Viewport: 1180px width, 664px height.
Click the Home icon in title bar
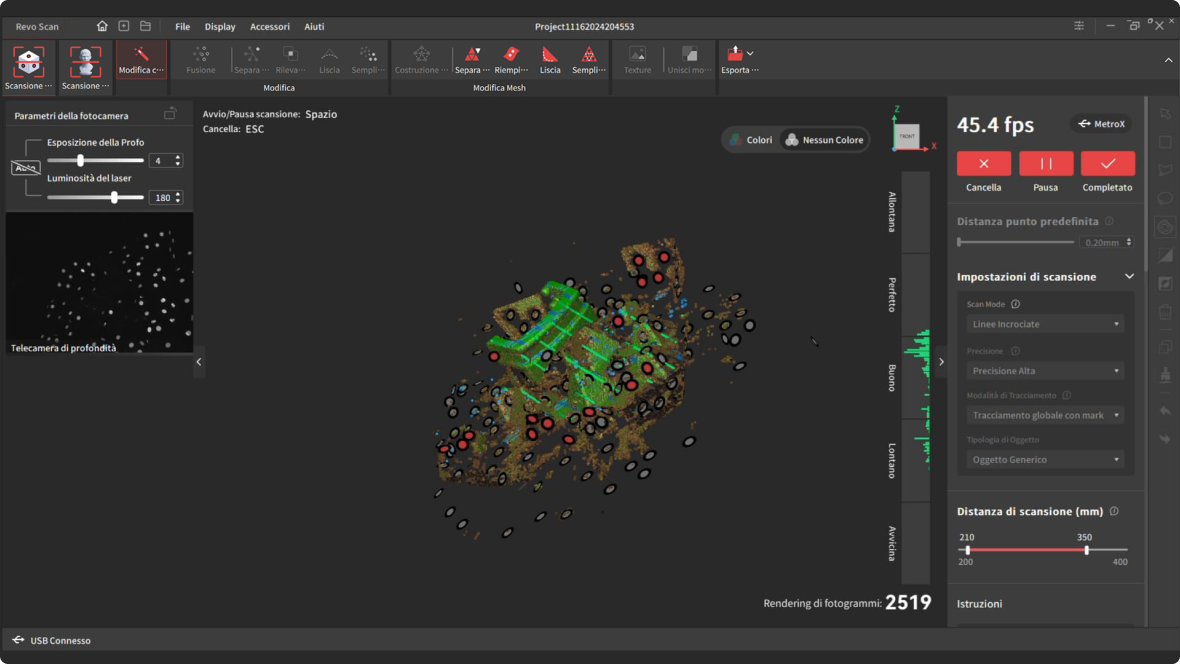point(102,26)
